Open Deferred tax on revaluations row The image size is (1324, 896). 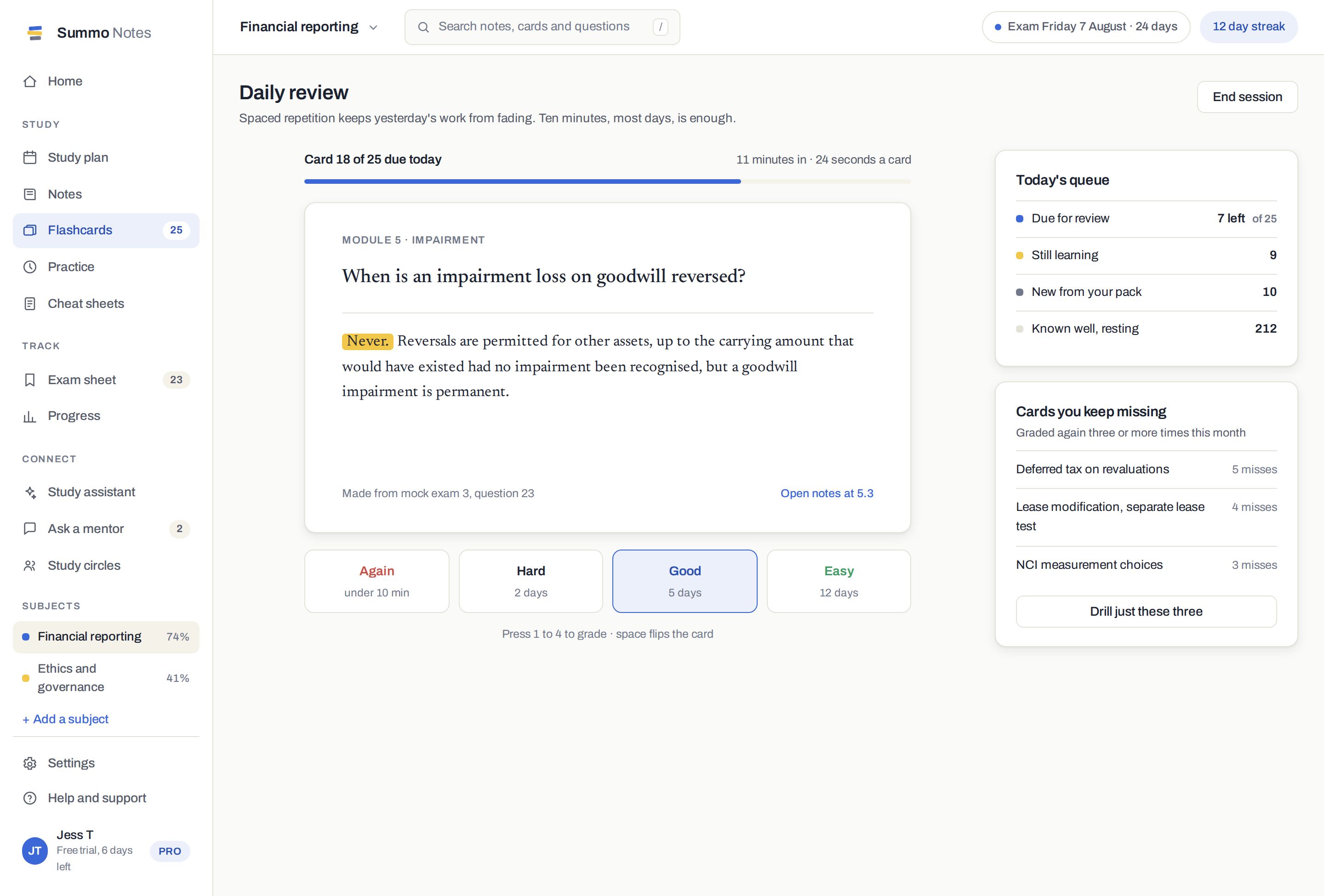pyautogui.click(x=1146, y=470)
